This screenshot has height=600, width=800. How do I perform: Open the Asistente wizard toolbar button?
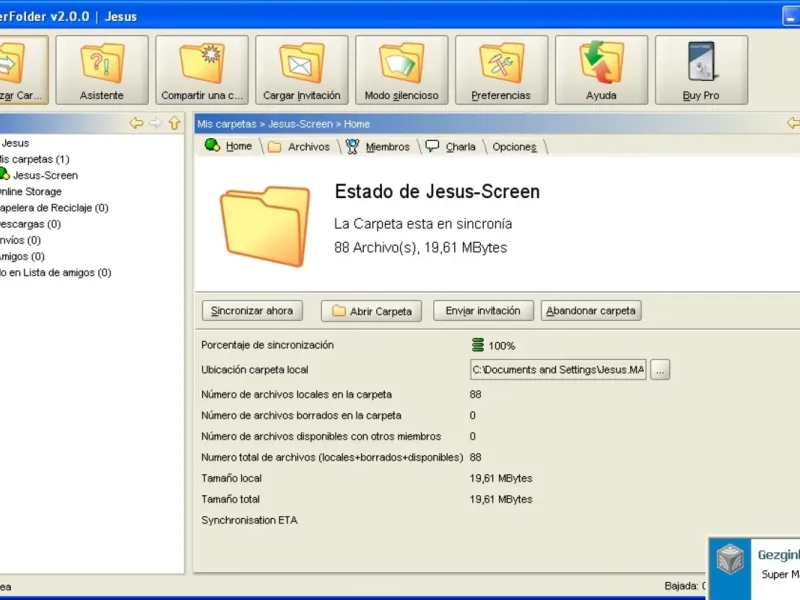(x=102, y=70)
